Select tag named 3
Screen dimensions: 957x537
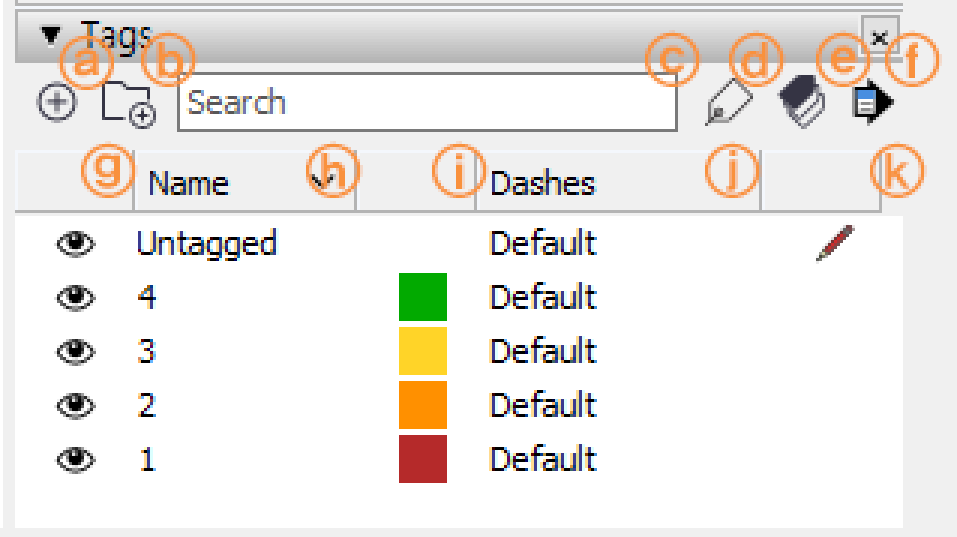146,351
